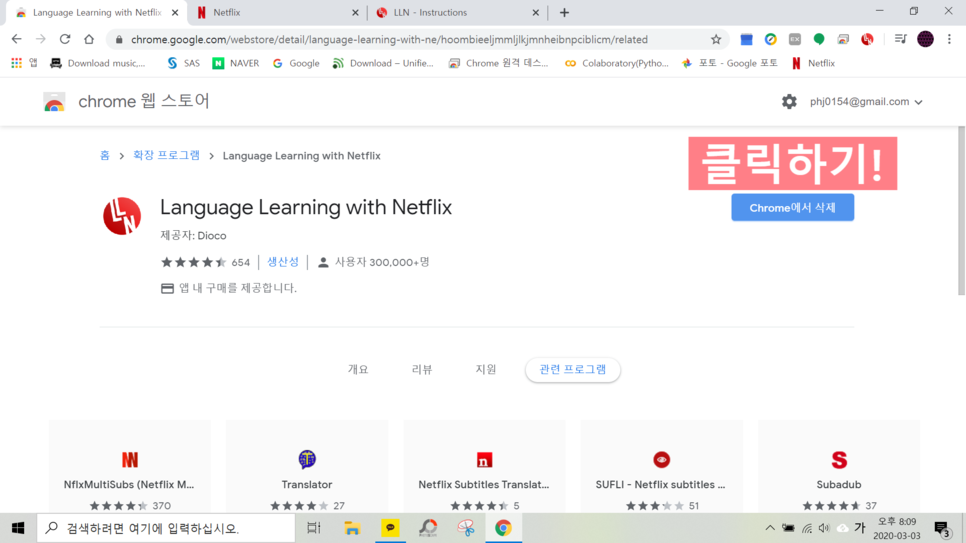Click the page vertical scrollbar
Viewport: 966px width, 543px height.
click(960, 211)
